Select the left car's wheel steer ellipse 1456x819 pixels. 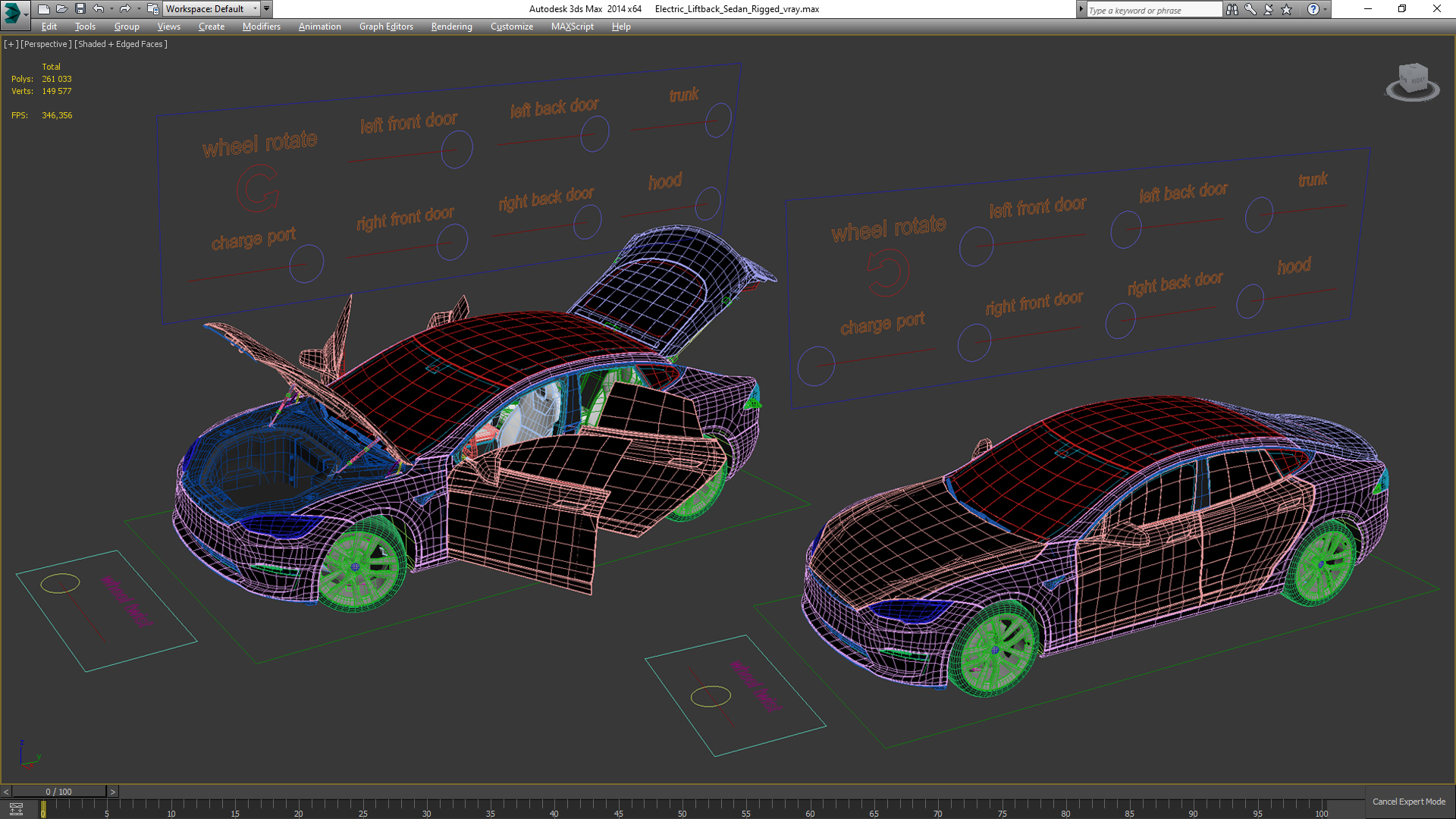(60, 583)
